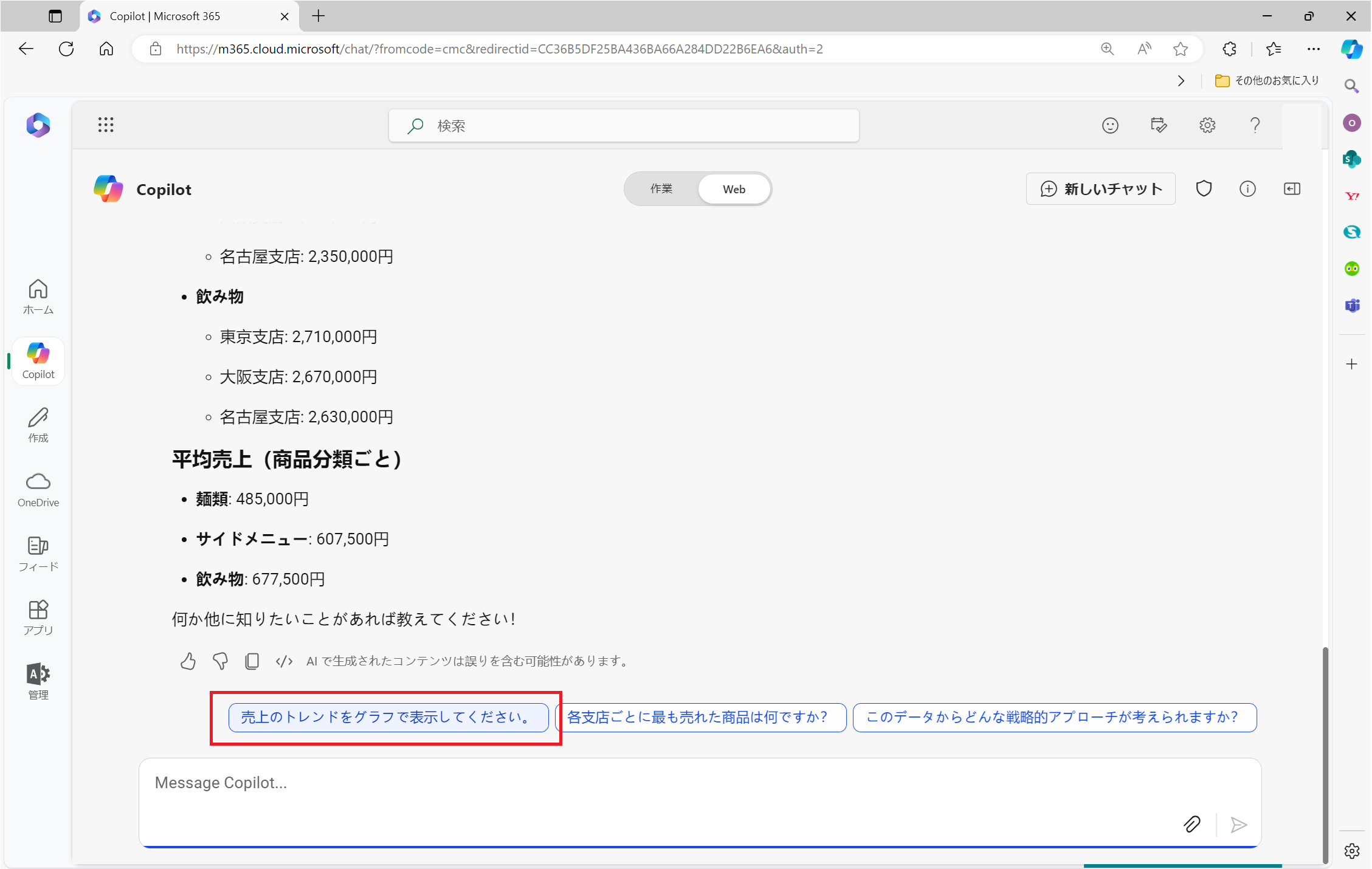Go to the browser home page

coord(106,49)
